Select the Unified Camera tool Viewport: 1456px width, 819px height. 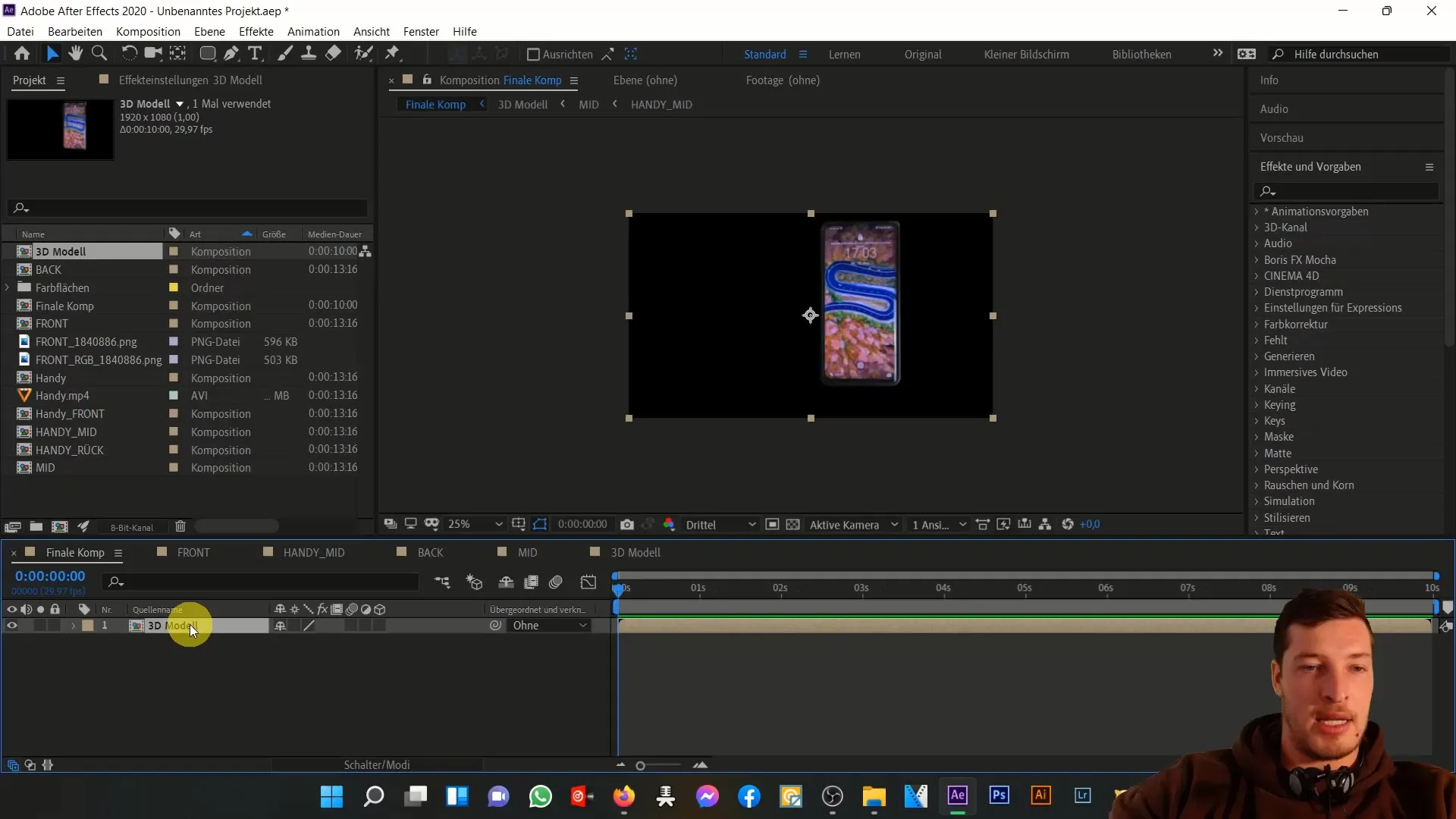154,54
